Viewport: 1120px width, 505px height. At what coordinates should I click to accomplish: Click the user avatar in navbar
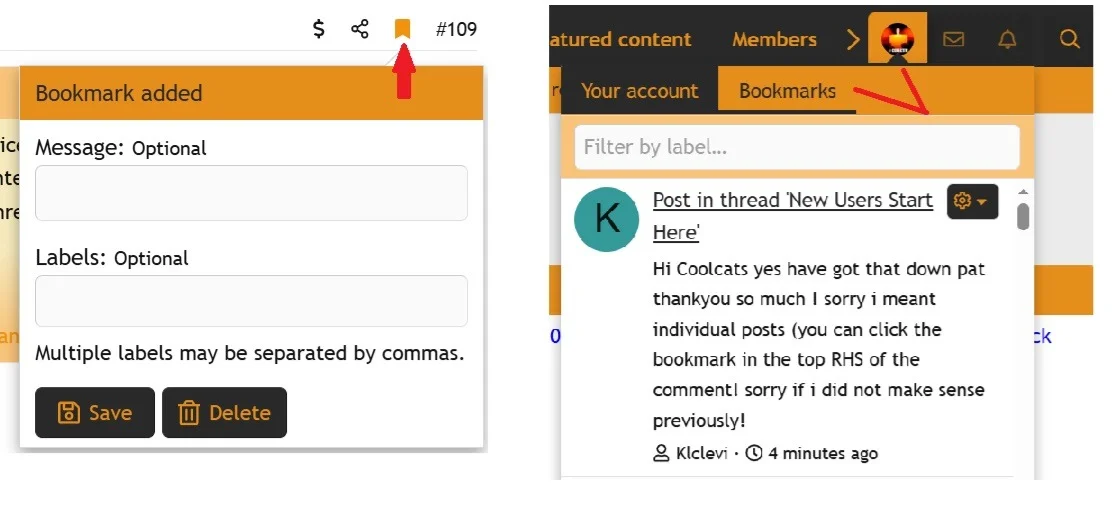tap(897, 39)
